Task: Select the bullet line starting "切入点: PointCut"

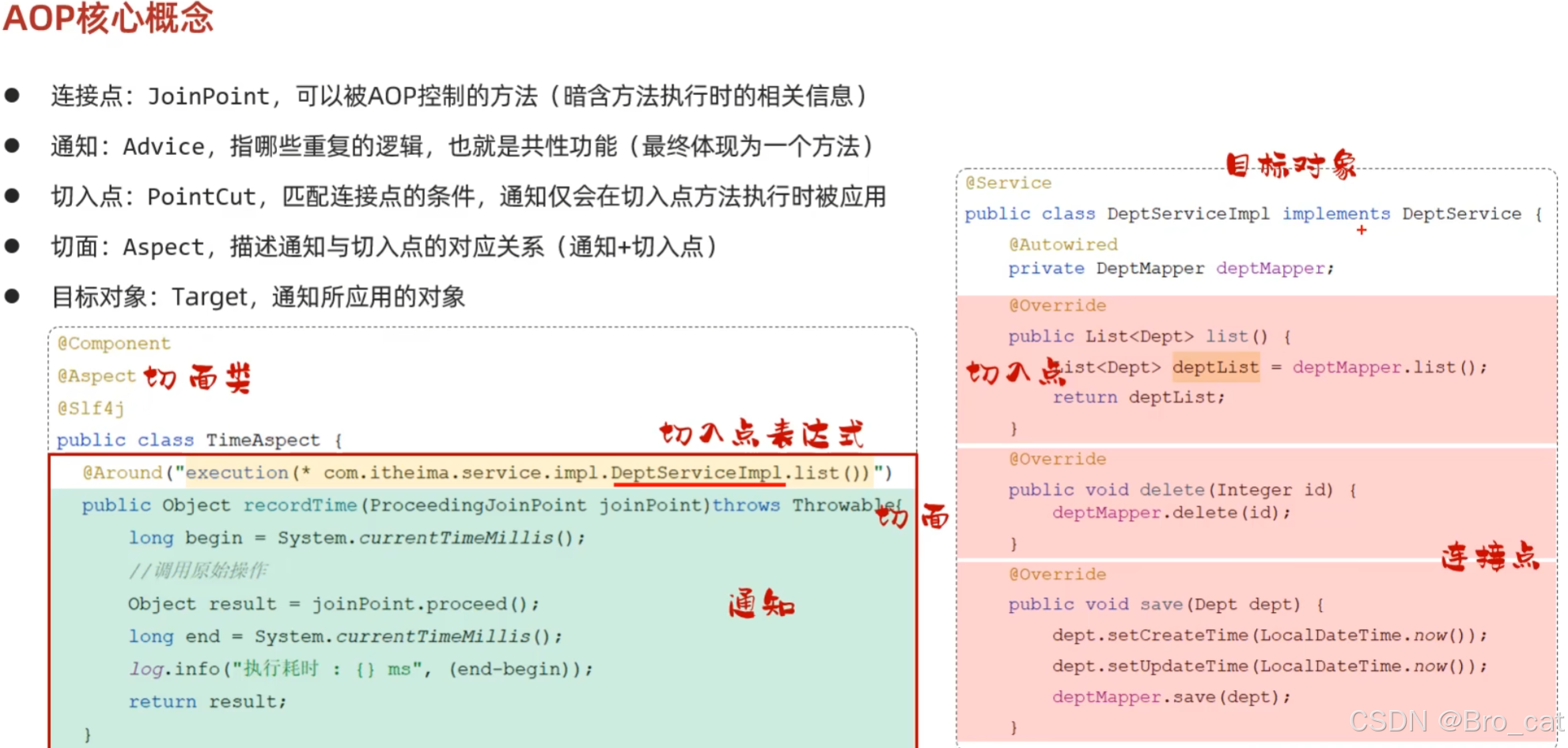Action: pyautogui.click(x=468, y=196)
